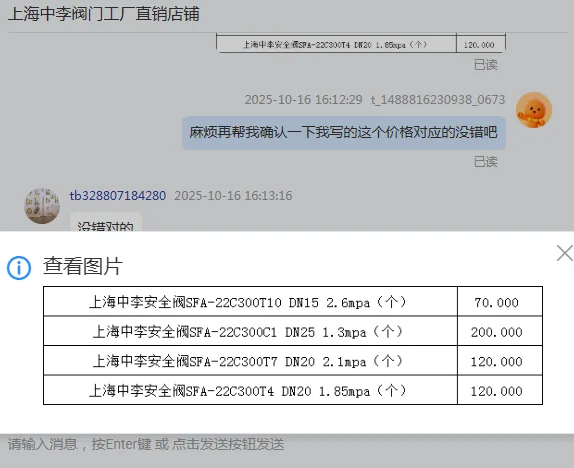Viewport: 574px width, 468px height.
Task: Click the blue info icon beside 查看图片
Action: 19,268
